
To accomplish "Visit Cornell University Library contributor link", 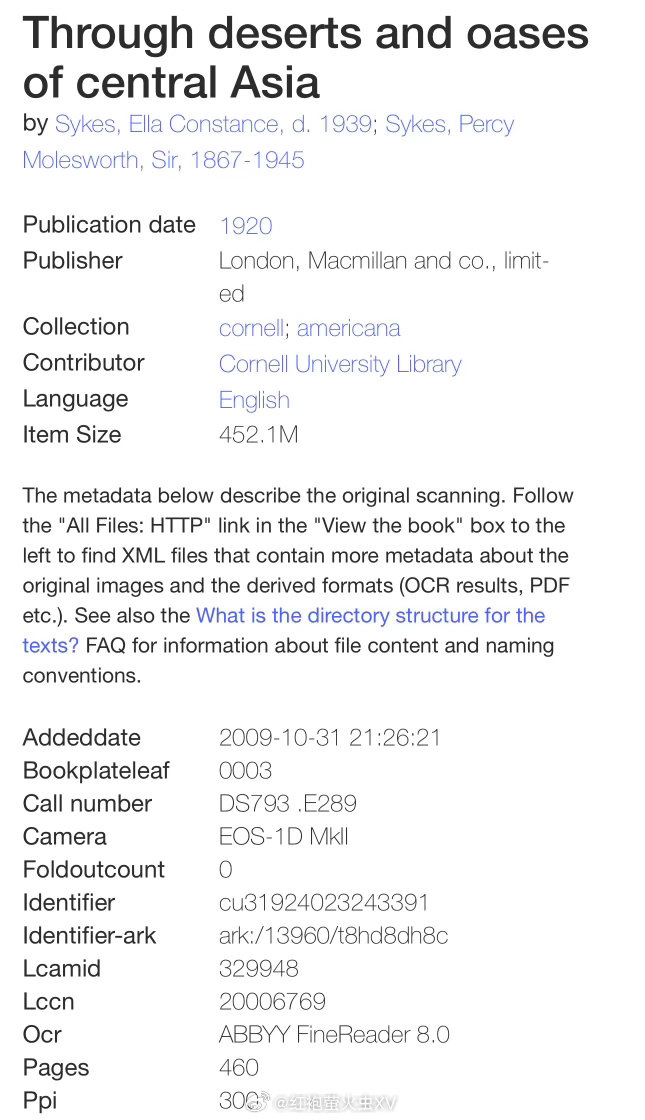I will point(340,364).
